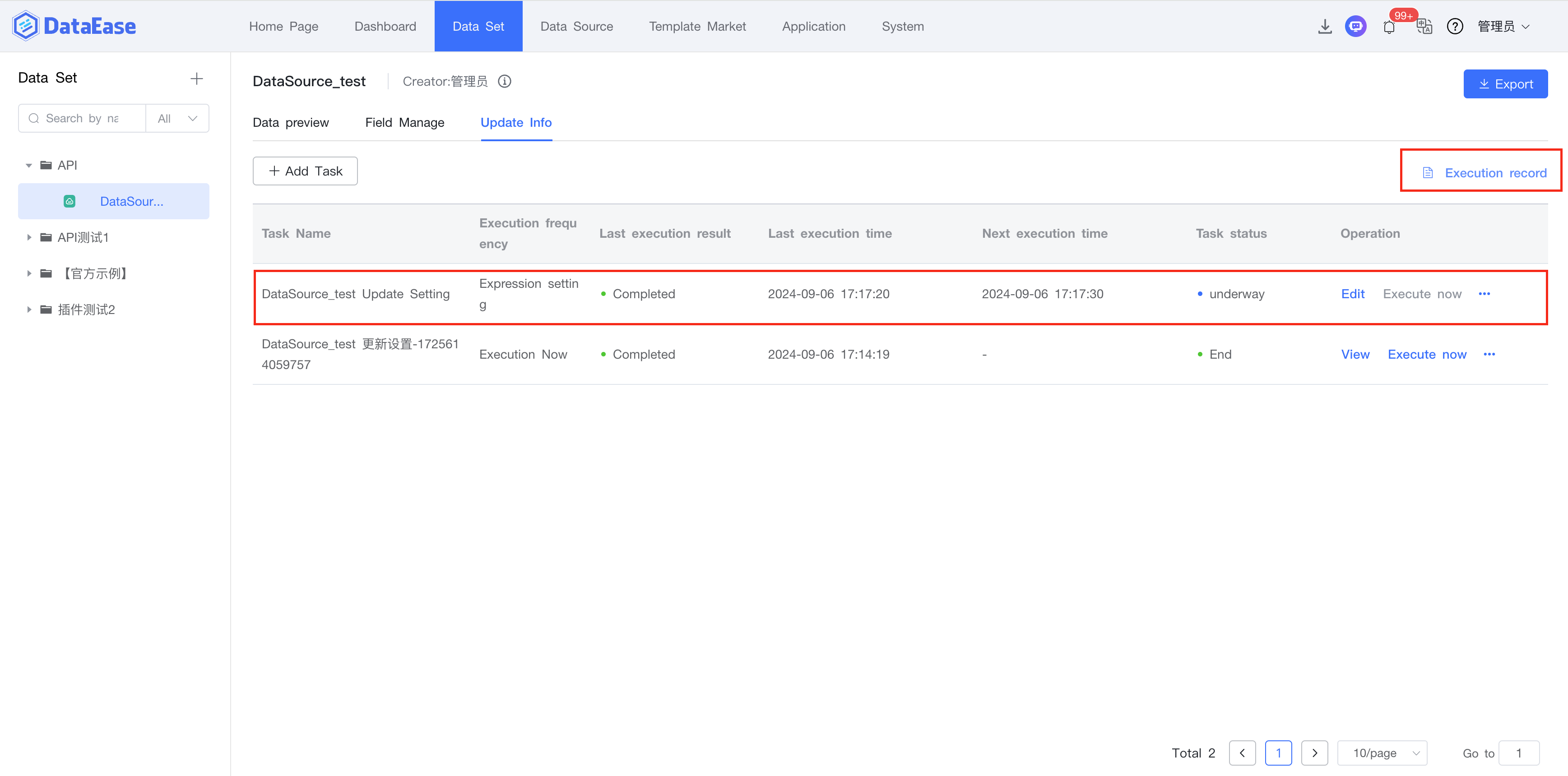The height and width of the screenshot is (776, 1568).
Task: Open the purple chat assistant icon
Action: (1355, 27)
